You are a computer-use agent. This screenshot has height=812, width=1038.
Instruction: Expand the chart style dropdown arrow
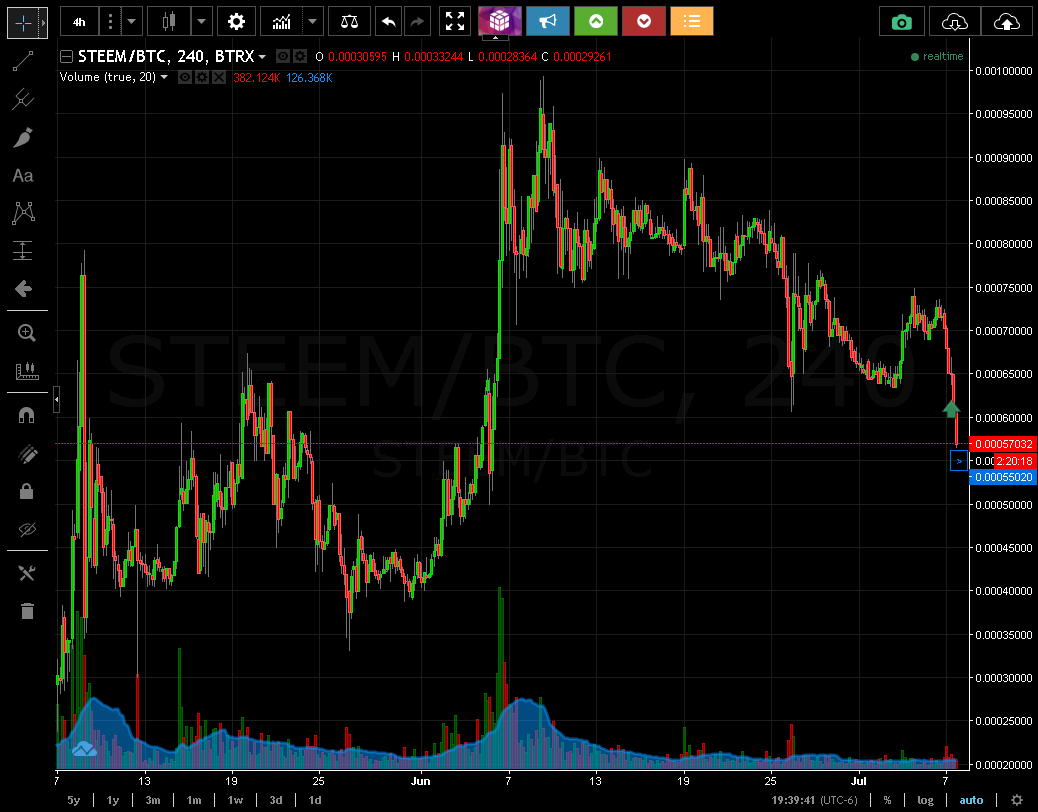click(201, 23)
